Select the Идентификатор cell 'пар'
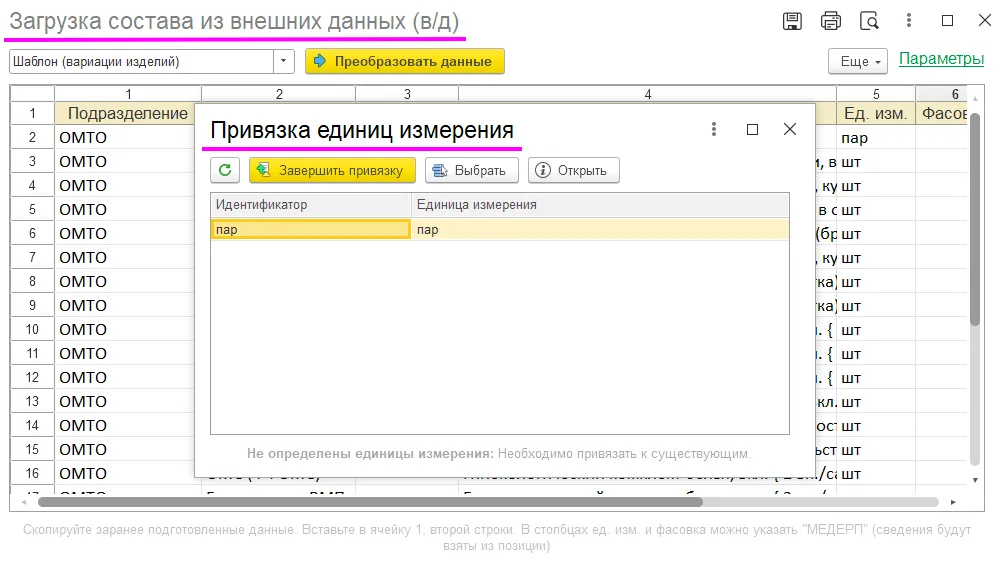The width and height of the screenshot is (1000, 562). click(x=311, y=230)
